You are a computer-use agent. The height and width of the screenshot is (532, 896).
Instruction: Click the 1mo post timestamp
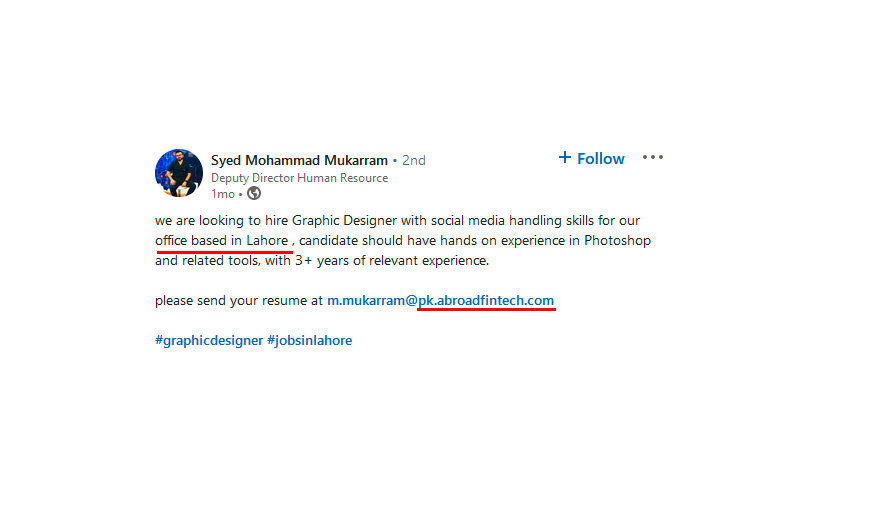(x=223, y=194)
